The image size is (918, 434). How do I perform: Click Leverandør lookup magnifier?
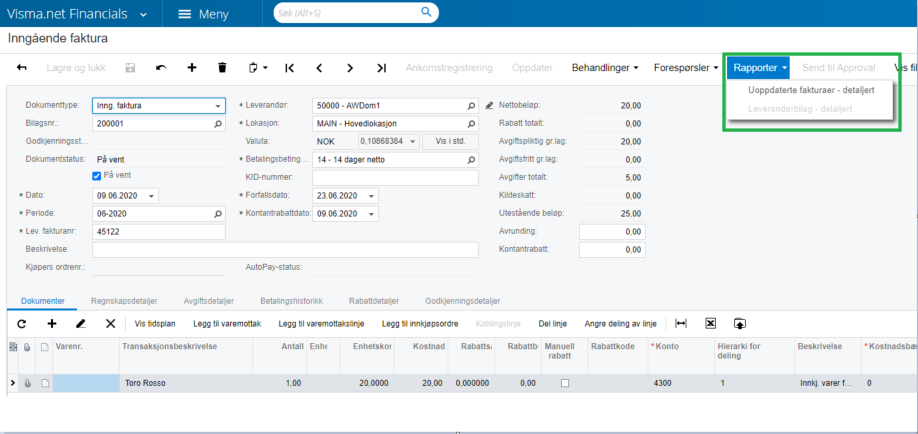(x=471, y=106)
